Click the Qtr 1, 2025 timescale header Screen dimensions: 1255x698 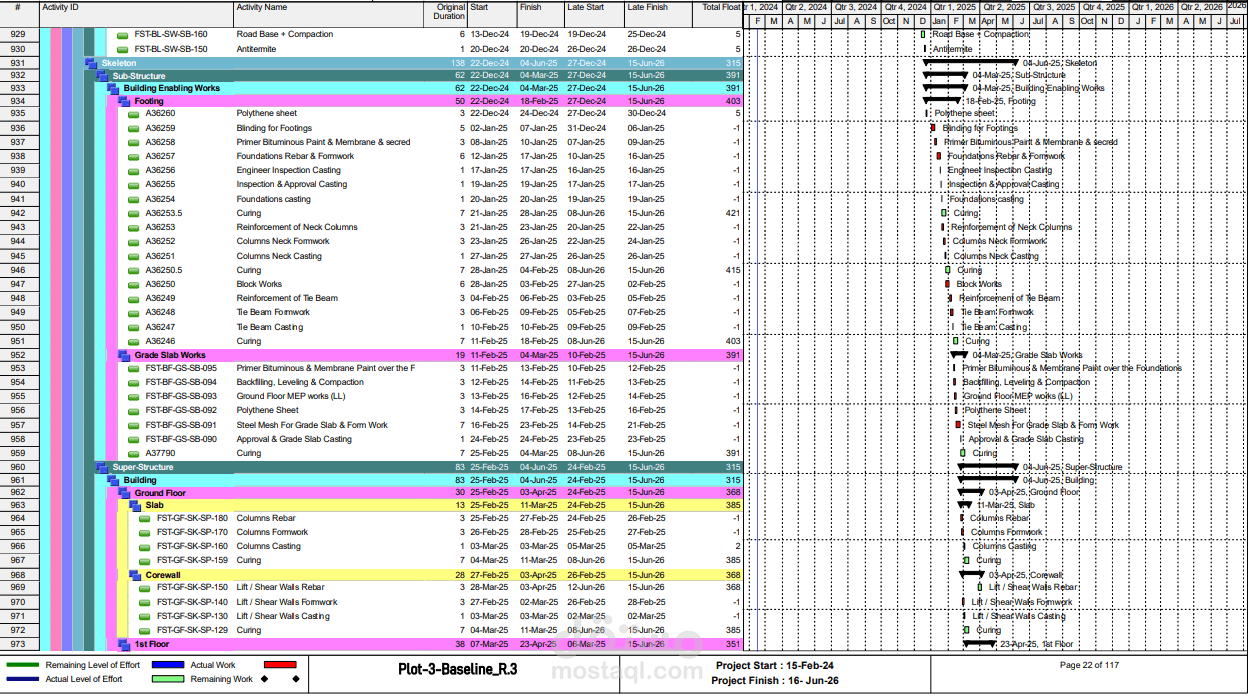point(955,7)
